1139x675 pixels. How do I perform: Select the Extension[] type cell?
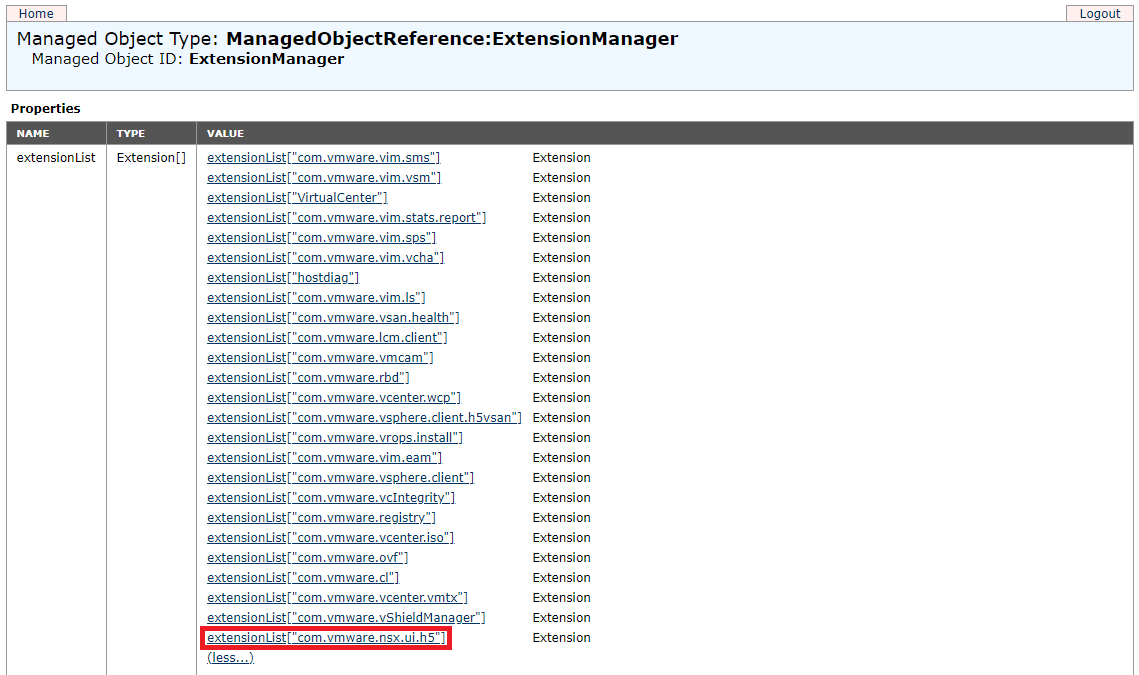click(151, 158)
